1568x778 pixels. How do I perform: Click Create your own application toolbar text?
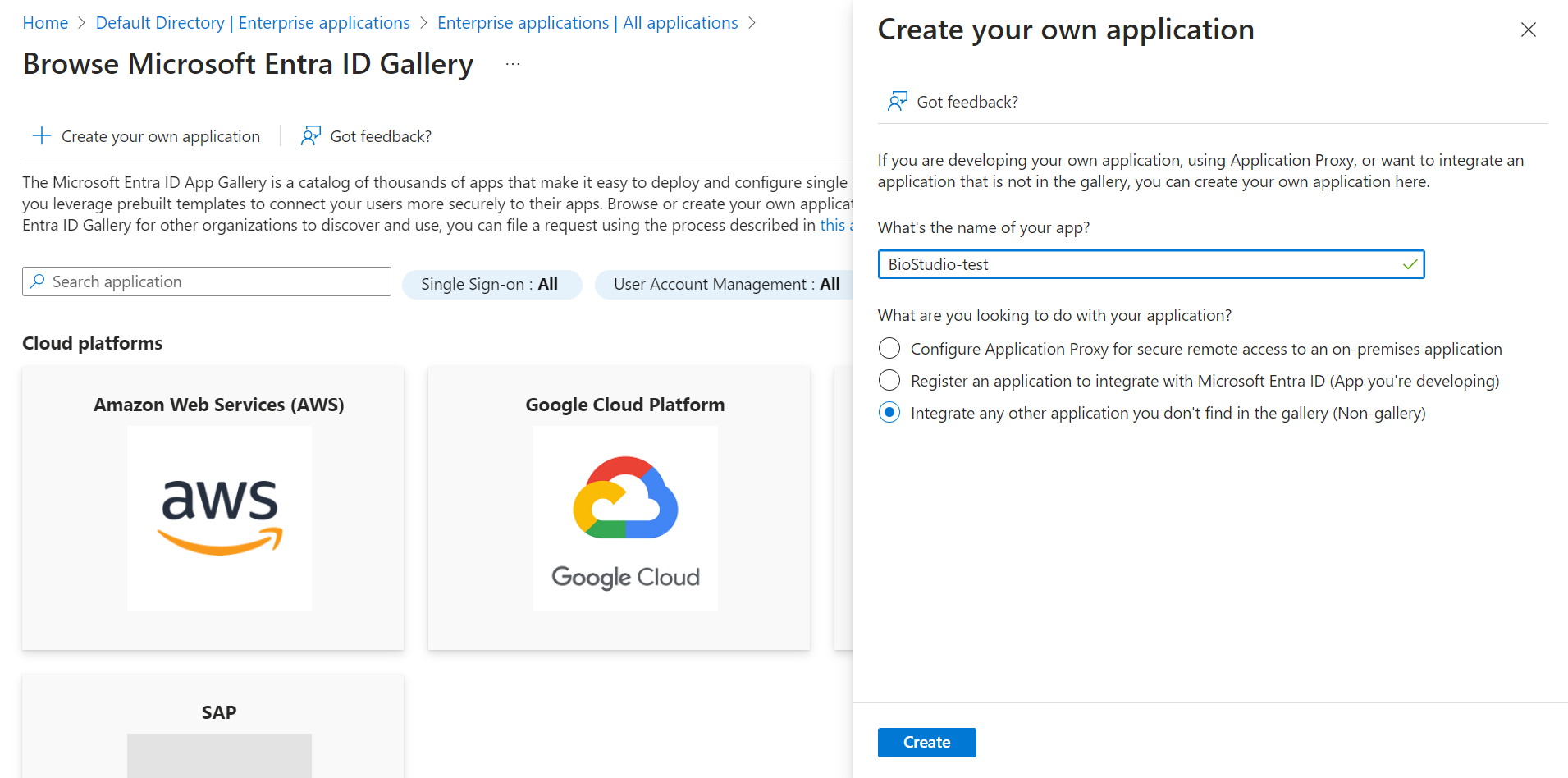tap(161, 136)
